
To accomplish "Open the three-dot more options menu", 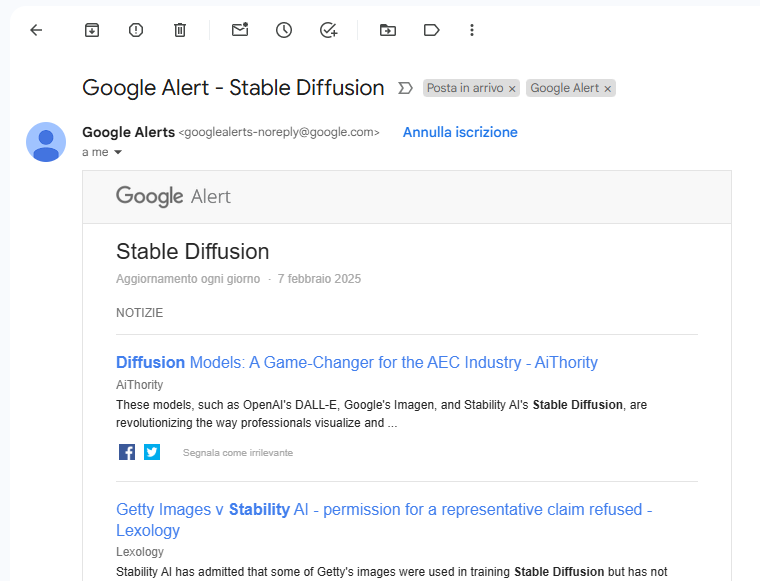I will (472, 30).
